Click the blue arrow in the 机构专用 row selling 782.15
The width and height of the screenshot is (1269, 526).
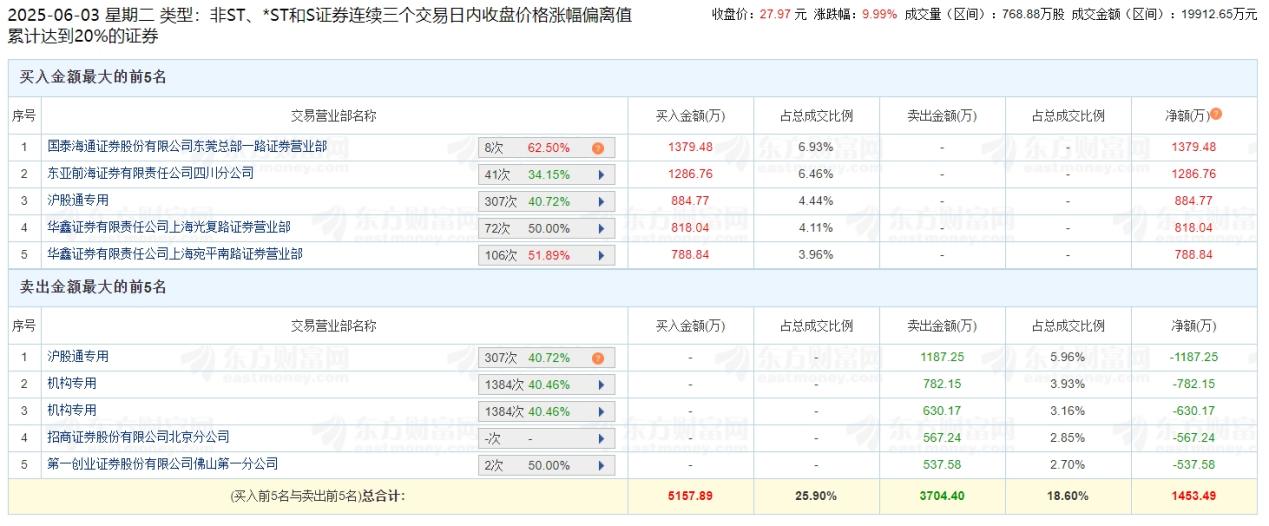[601, 384]
